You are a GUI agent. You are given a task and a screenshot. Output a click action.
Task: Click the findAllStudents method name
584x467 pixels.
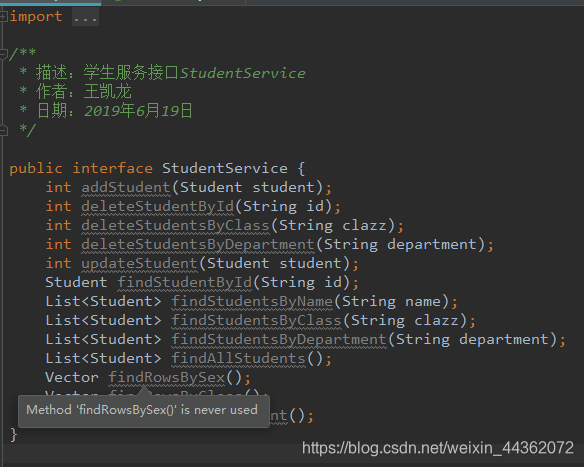238,359
